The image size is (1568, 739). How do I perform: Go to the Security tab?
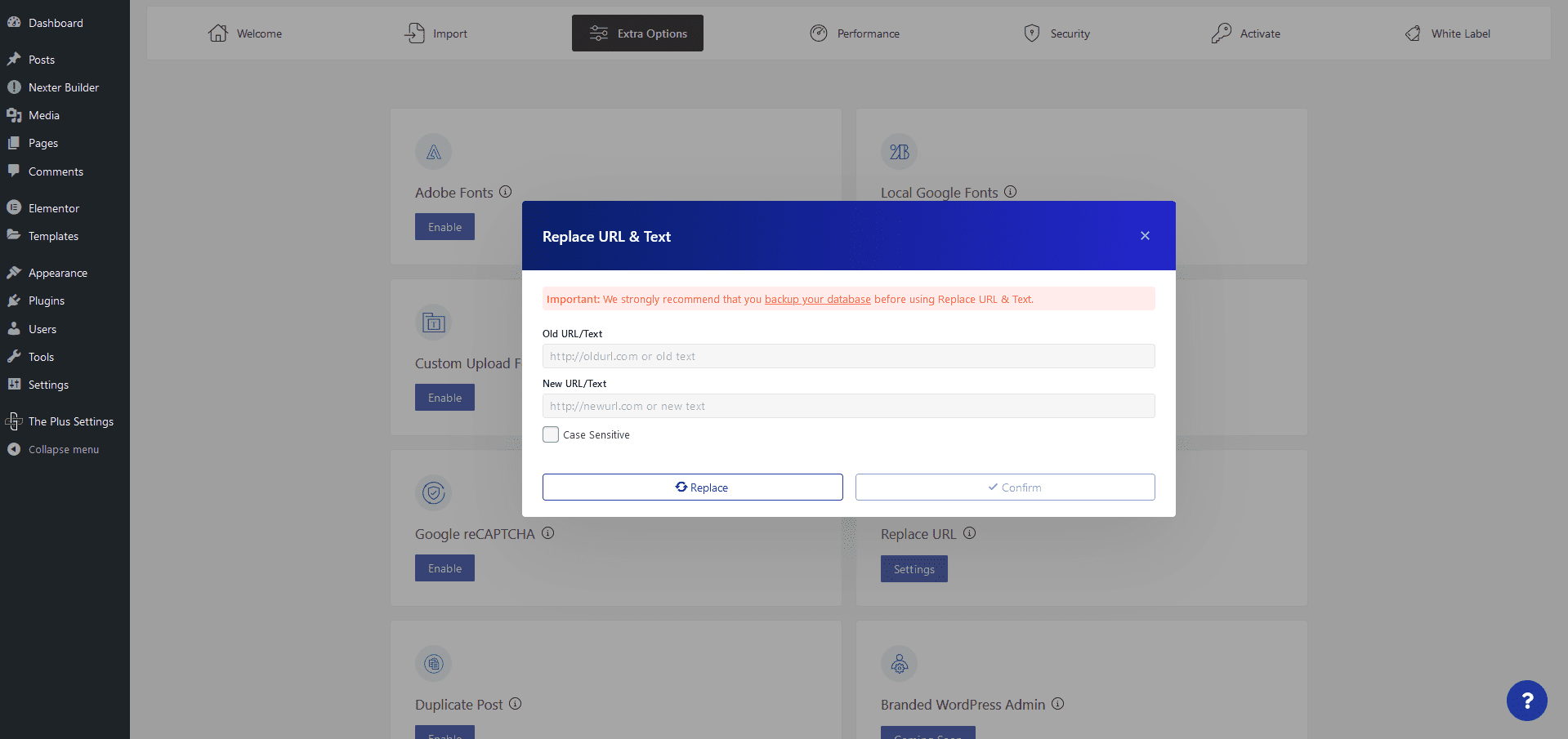[1057, 33]
